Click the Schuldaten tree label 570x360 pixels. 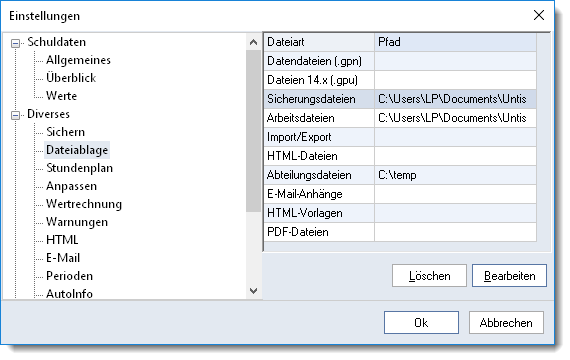(x=56, y=42)
